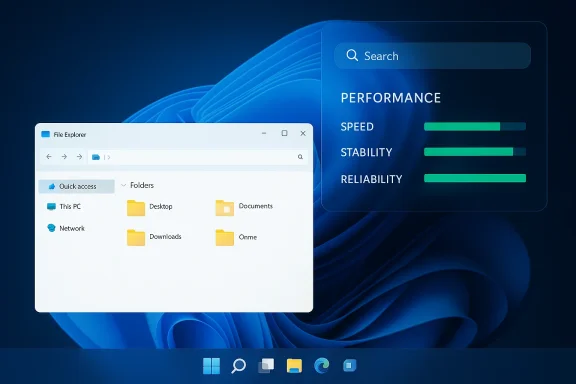Select Quick access in sidebar
576x384 pixels.
pyautogui.click(x=76, y=186)
